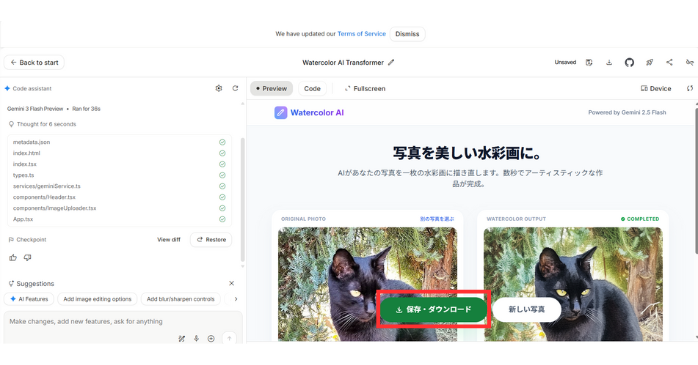Screen dimensions: 698x365
Task: Click the services/geminiService.ts file row
Action: coord(119,186)
